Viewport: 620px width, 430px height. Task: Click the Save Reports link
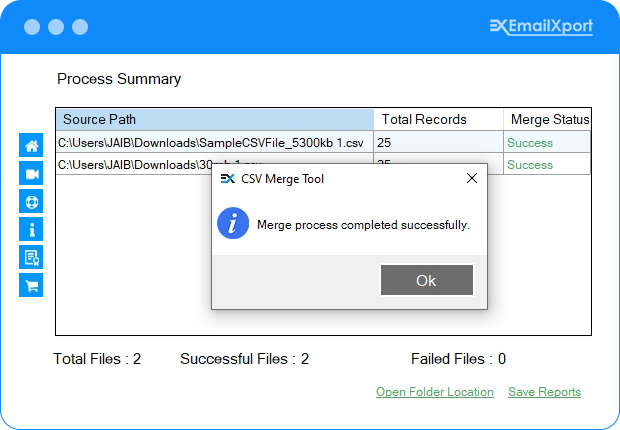544,392
